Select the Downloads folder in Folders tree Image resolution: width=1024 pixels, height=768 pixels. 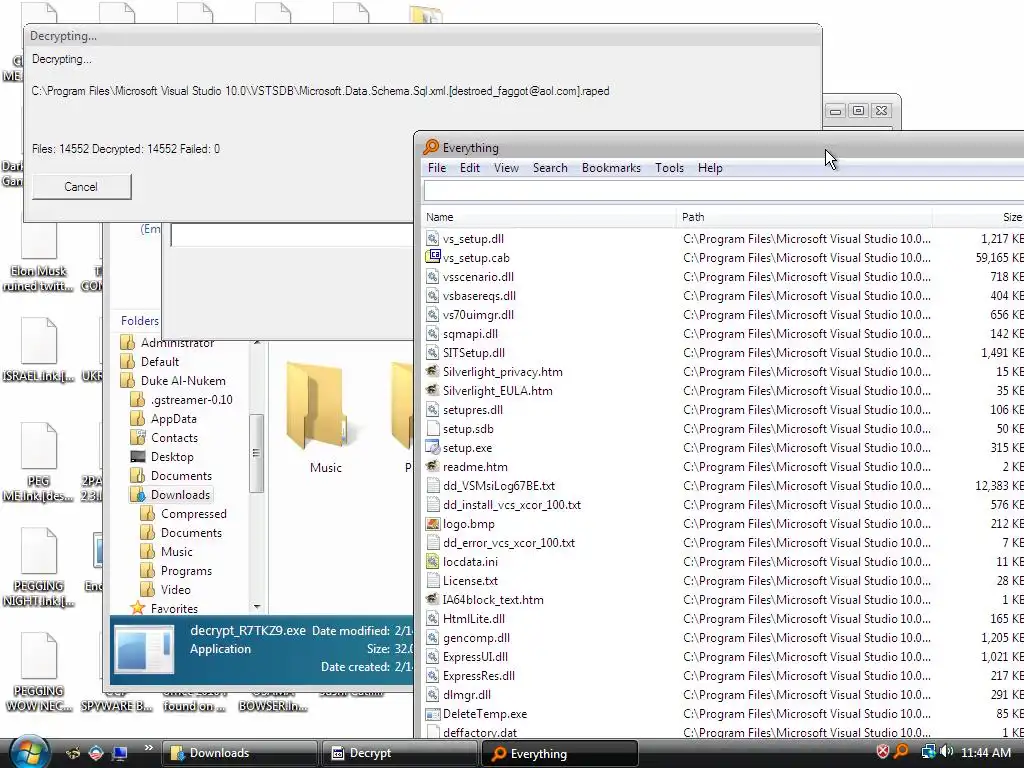click(171, 495)
